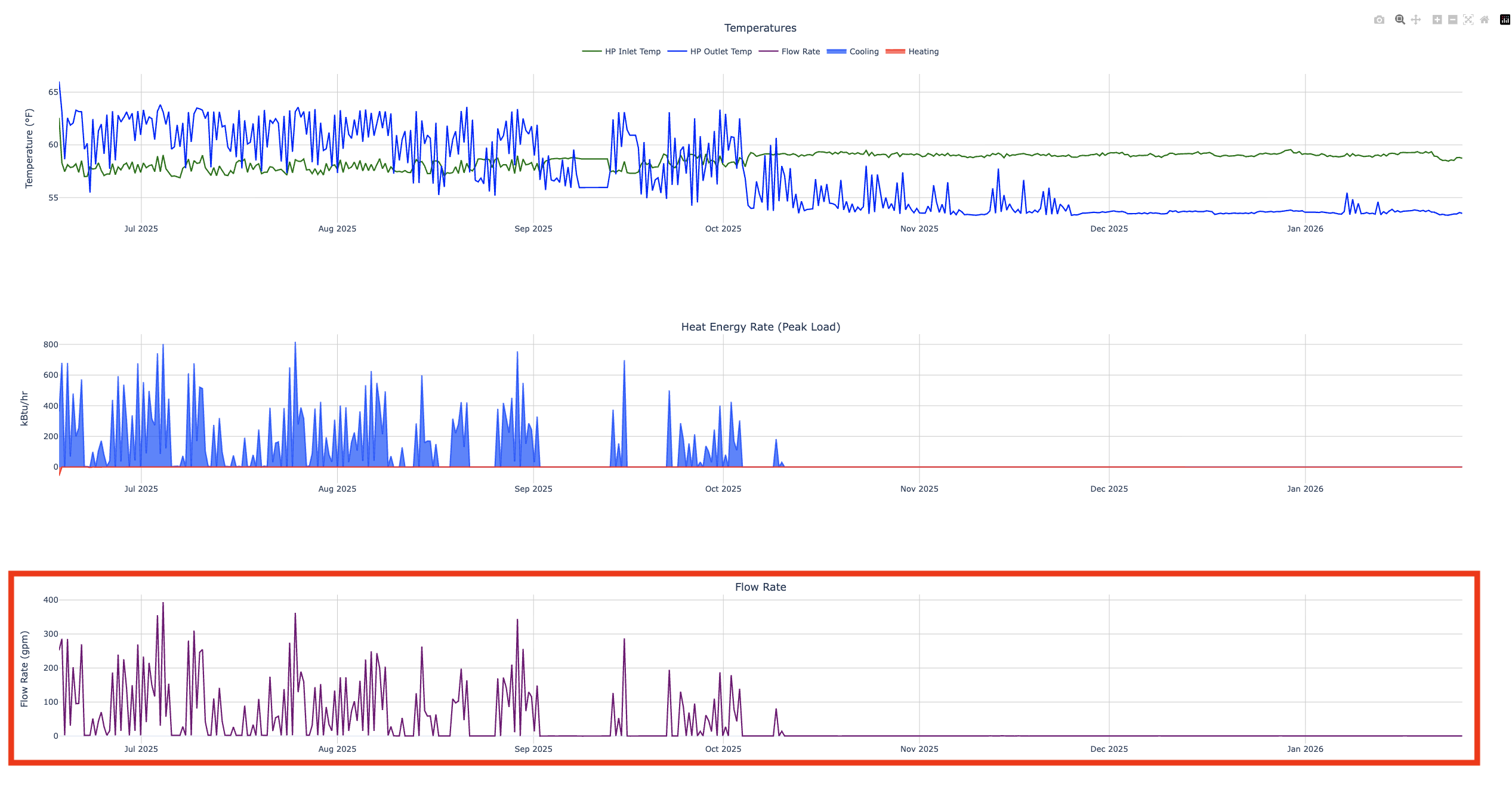
Task: Hide the HP Outlet Temp trace
Action: point(720,52)
